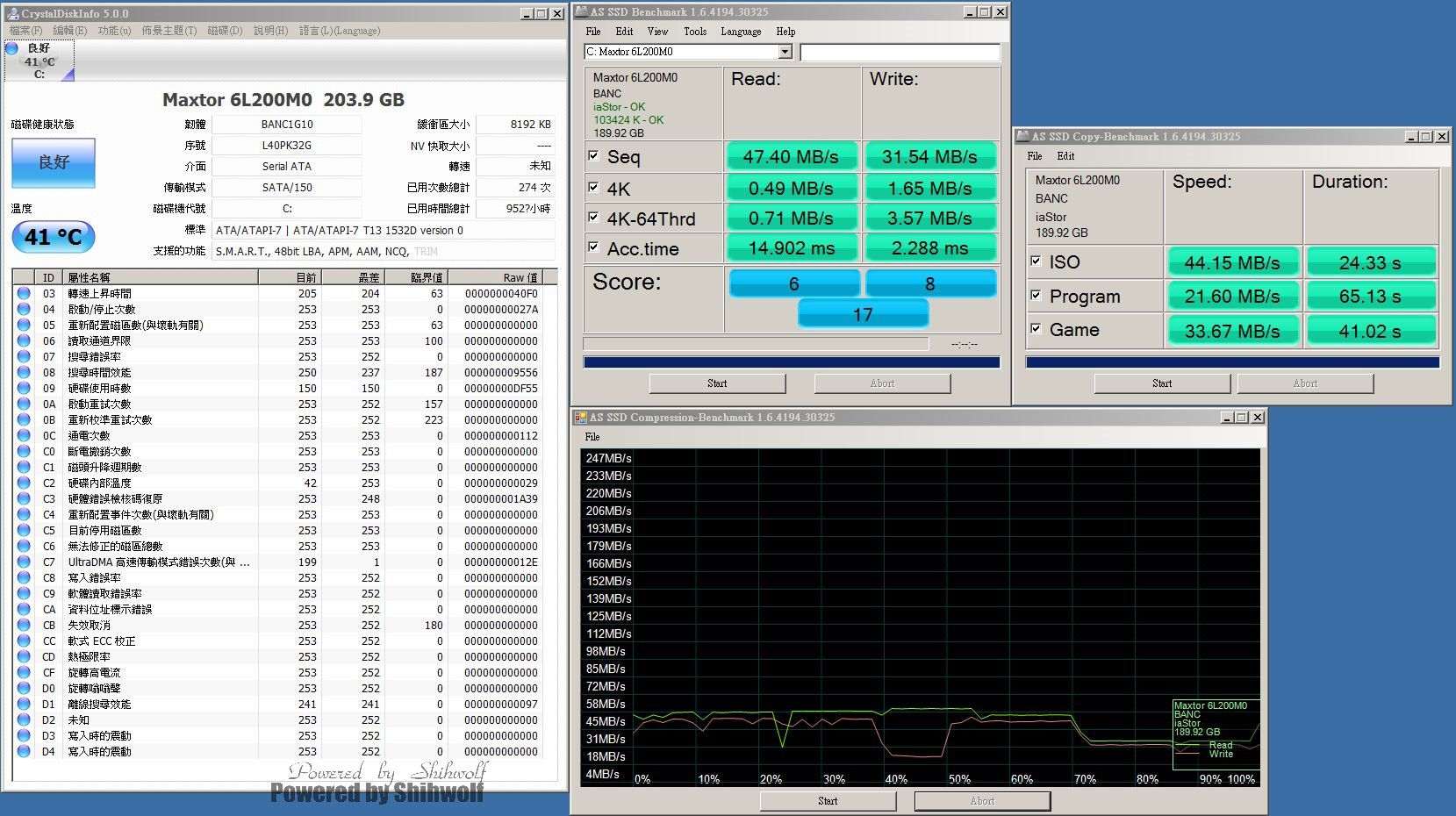The width and height of the screenshot is (1456, 816).
Task: Toggle the Acc.time benchmark checkbox
Action: click(593, 247)
